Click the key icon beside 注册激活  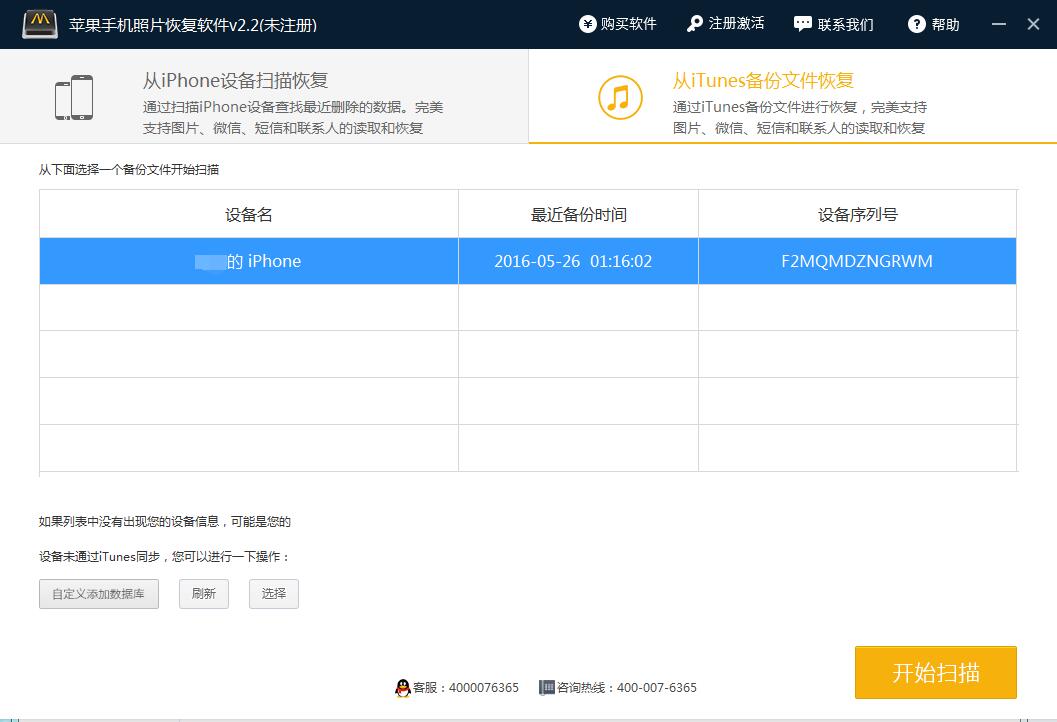coord(694,24)
